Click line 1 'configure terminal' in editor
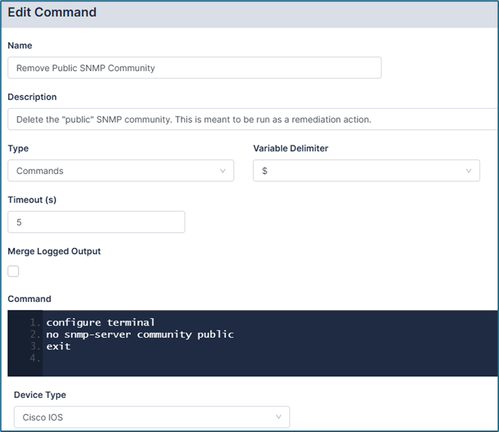Screen dimensions: 499x432 (x=100, y=322)
